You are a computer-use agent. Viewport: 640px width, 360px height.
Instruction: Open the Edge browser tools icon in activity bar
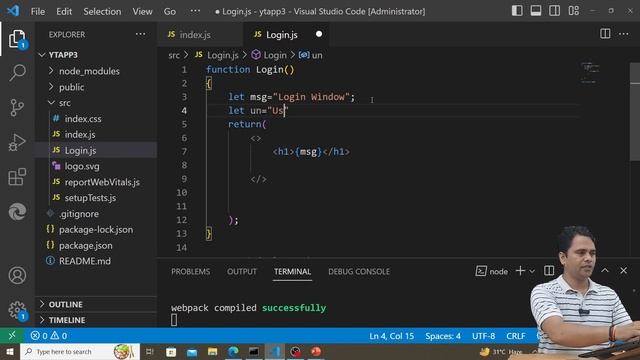(x=17, y=212)
